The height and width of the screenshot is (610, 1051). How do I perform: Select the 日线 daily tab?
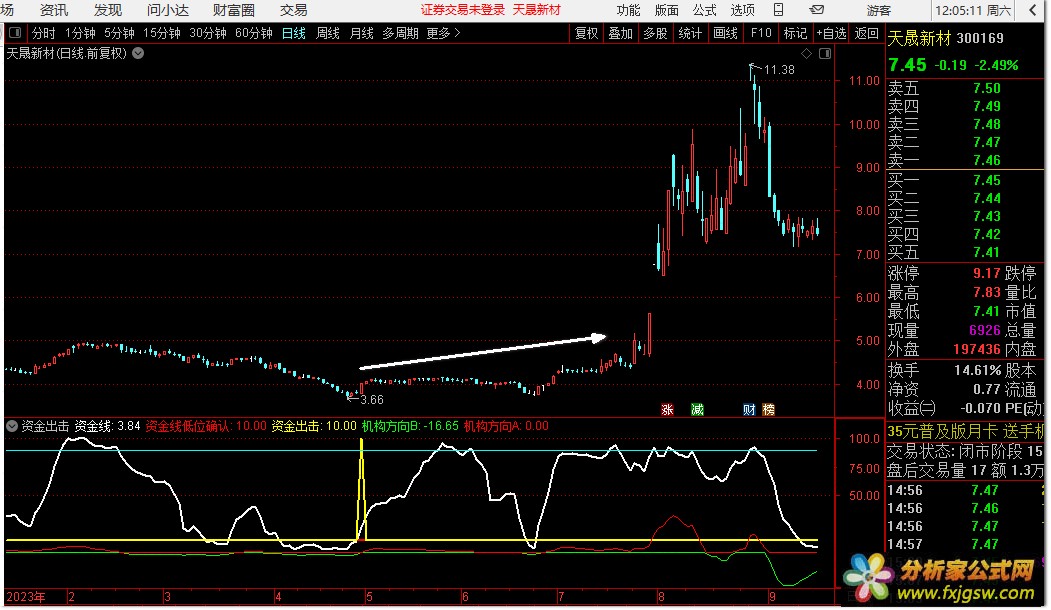[x=294, y=33]
